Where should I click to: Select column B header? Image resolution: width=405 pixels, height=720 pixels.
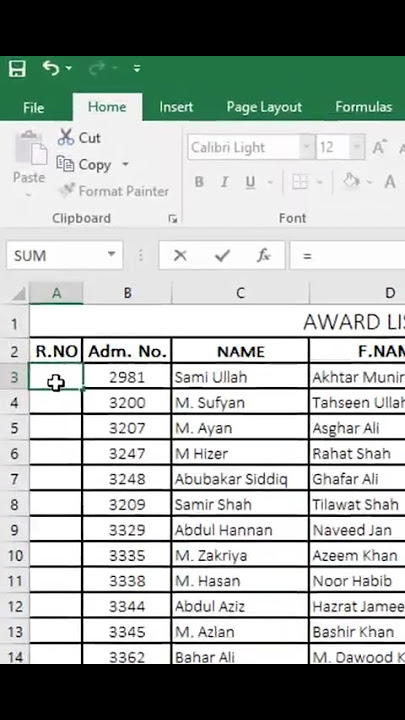127,293
